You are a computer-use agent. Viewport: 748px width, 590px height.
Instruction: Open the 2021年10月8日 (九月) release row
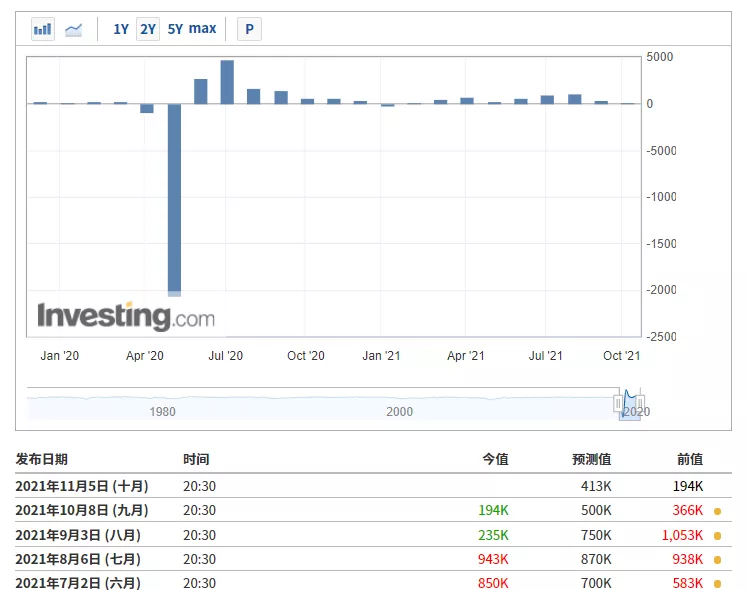[x=373, y=510]
